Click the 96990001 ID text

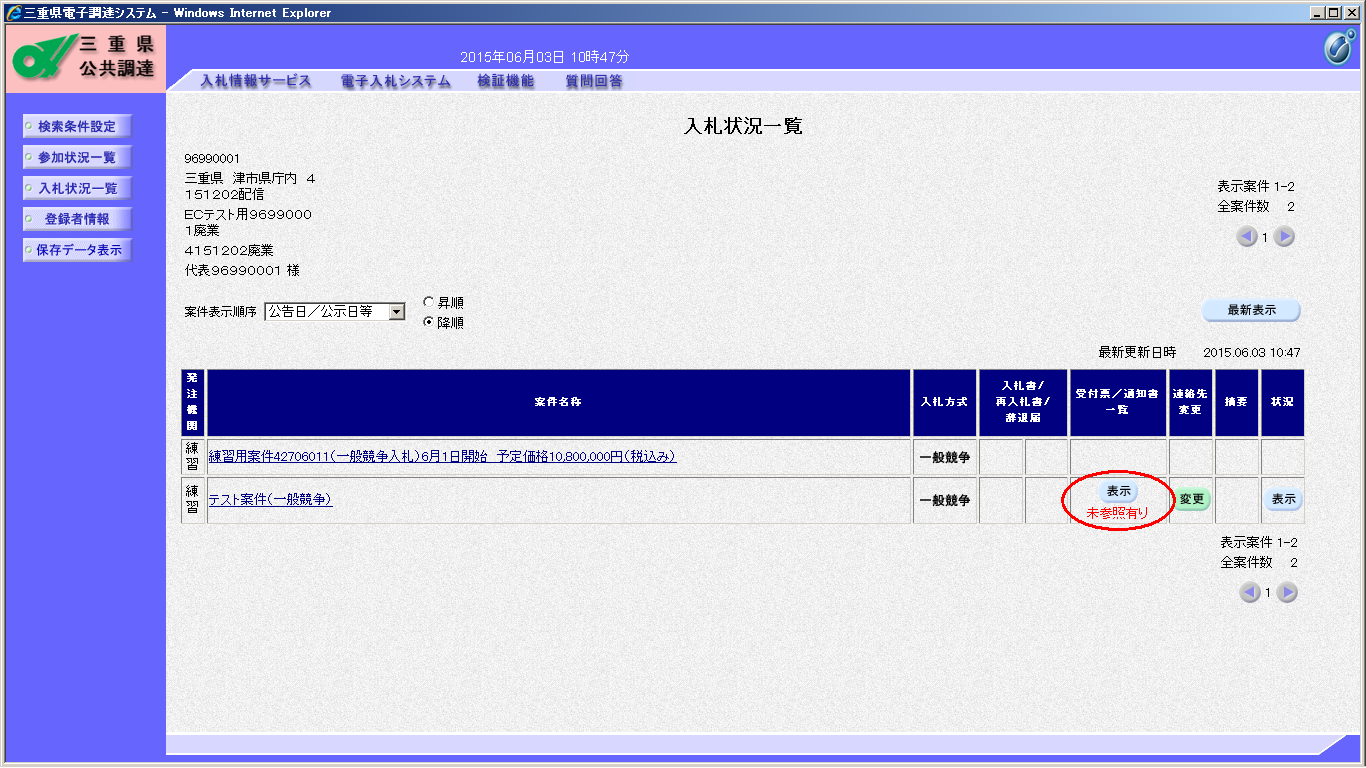point(212,159)
